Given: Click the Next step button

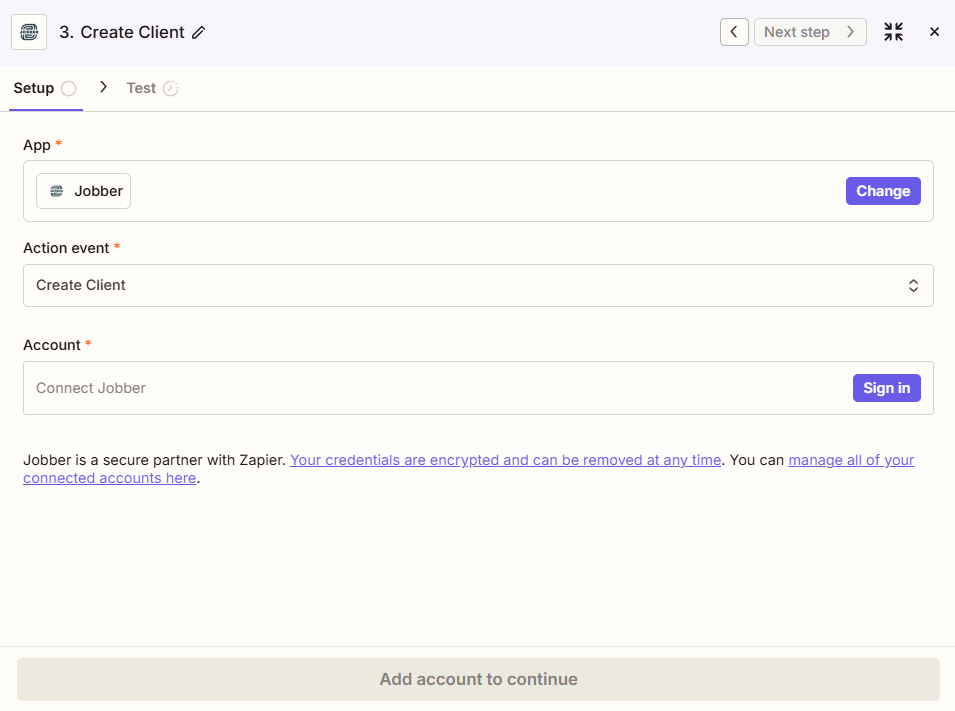Looking at the screenshot, I should [810, 32].
